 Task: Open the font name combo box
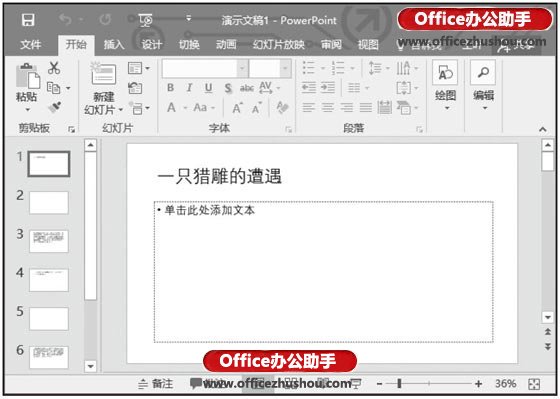[x=205, y=68]
